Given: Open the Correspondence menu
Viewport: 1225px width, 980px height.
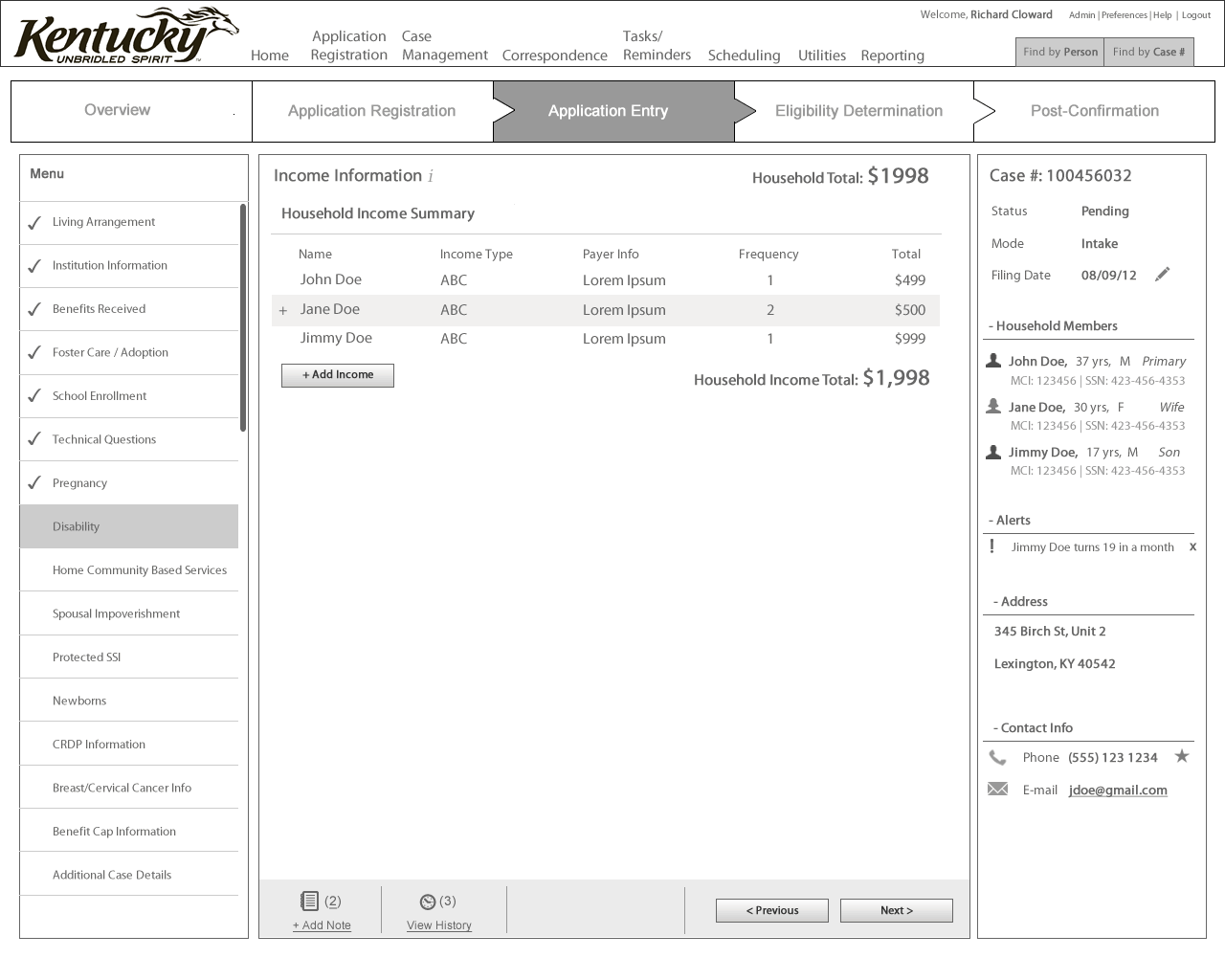Looking at the screenshot, I should coord(555,56).
